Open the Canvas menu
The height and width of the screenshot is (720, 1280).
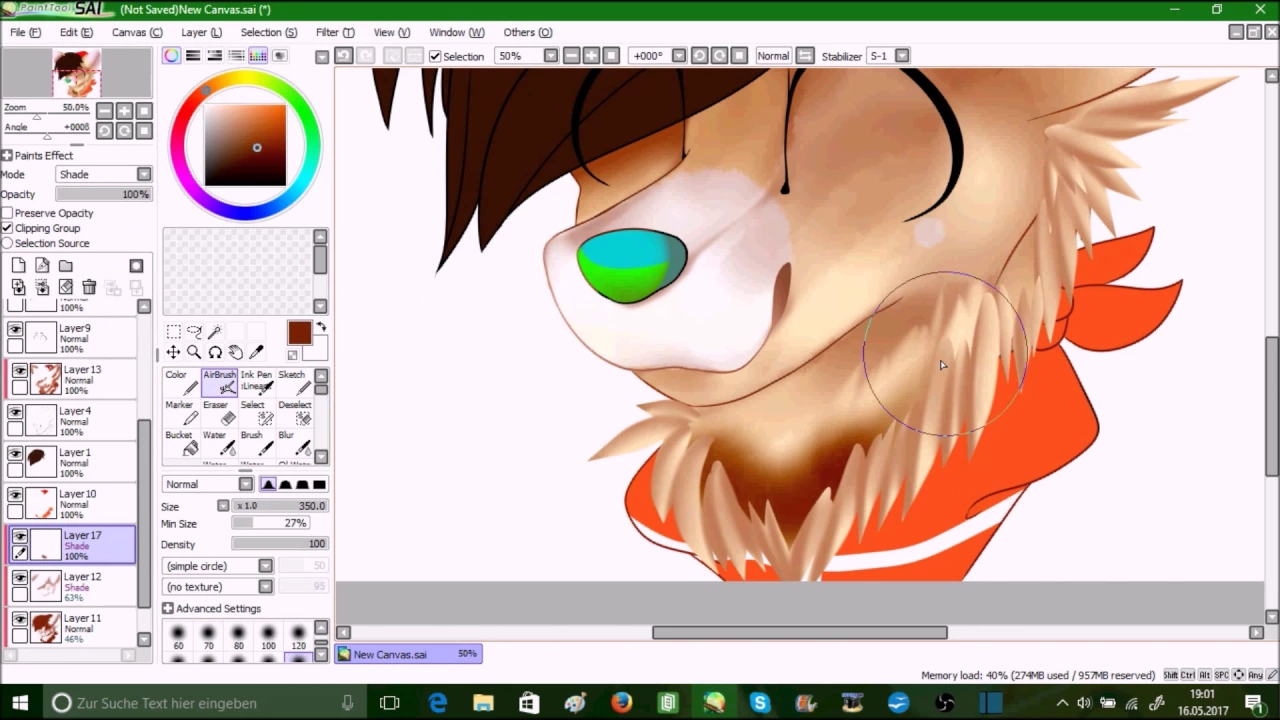(137, 32)
